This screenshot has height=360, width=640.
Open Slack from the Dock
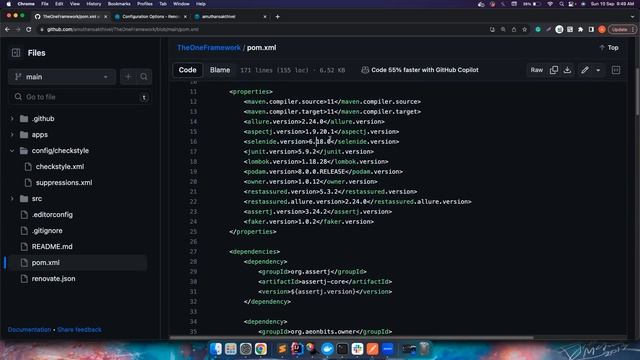click(358, 349)
